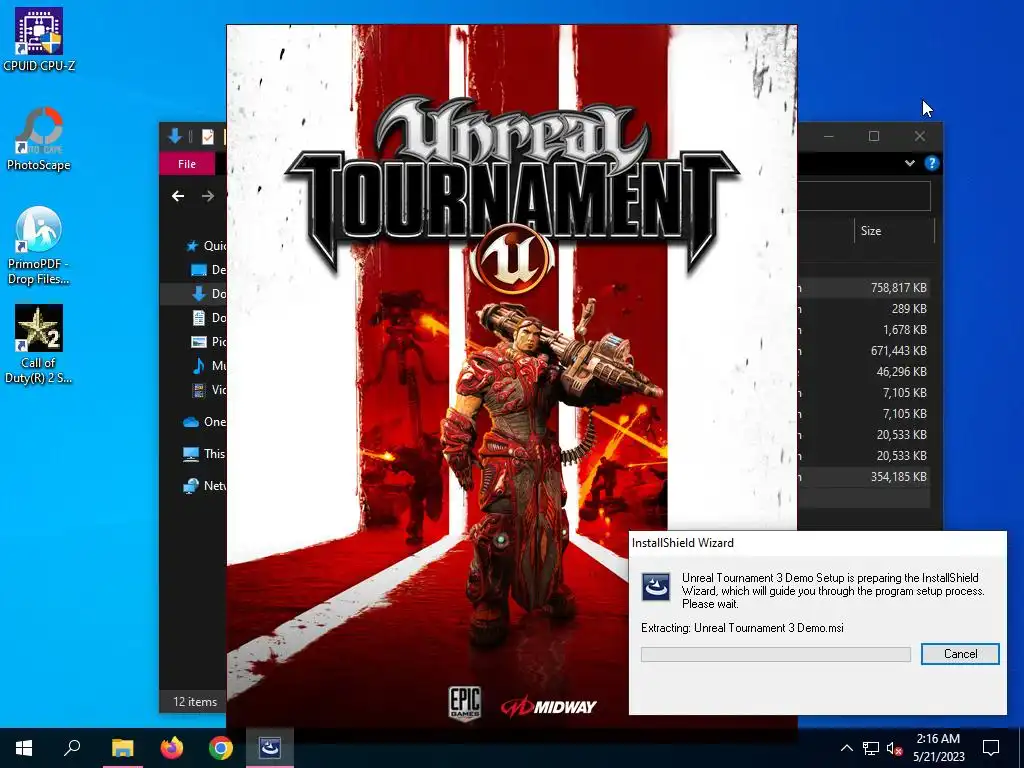Click the down-arrow icon in Explorer title bar
1024x768 pixels.
174,136
